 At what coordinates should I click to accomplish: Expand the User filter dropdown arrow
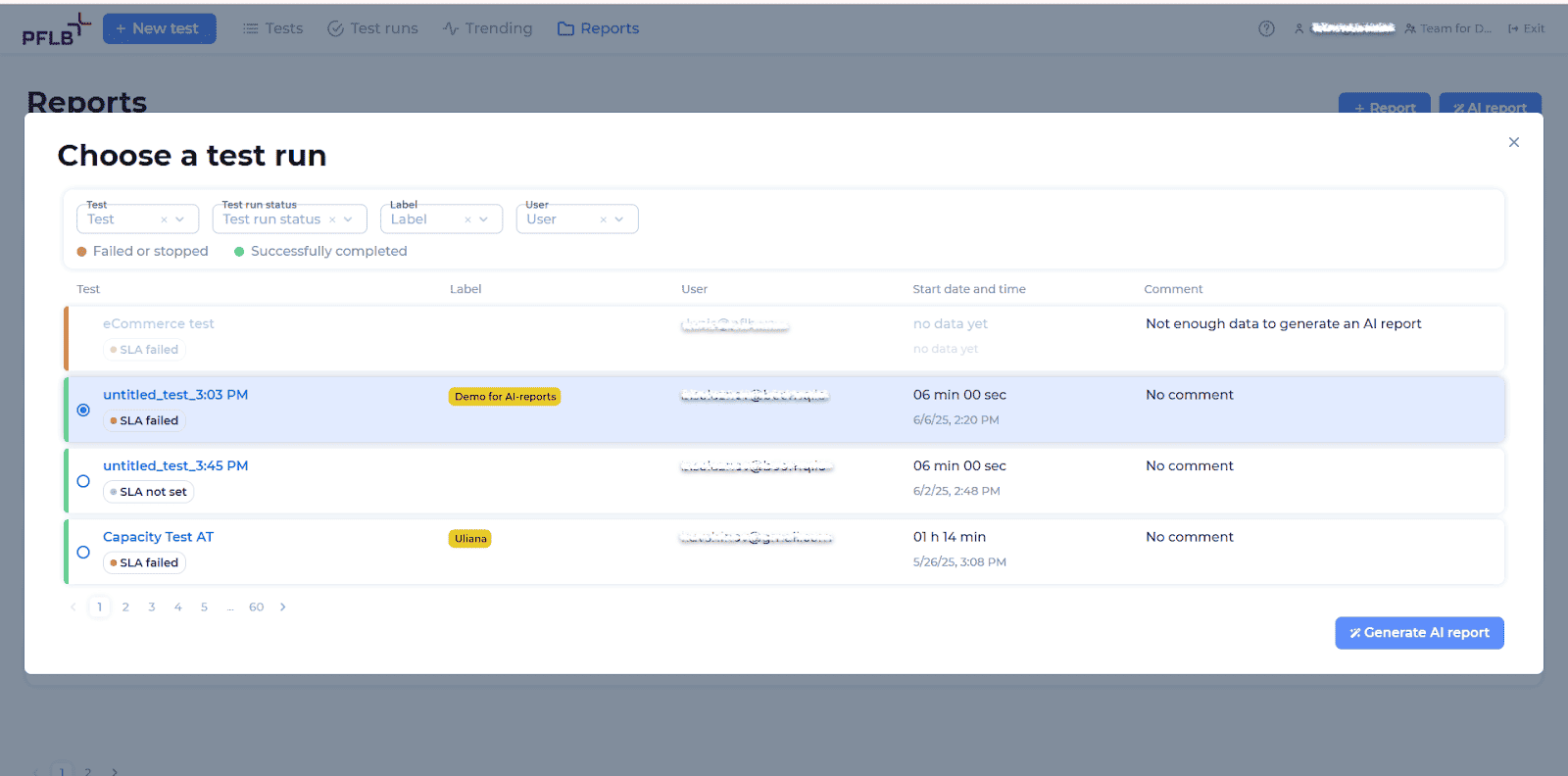tap(618, 219)
